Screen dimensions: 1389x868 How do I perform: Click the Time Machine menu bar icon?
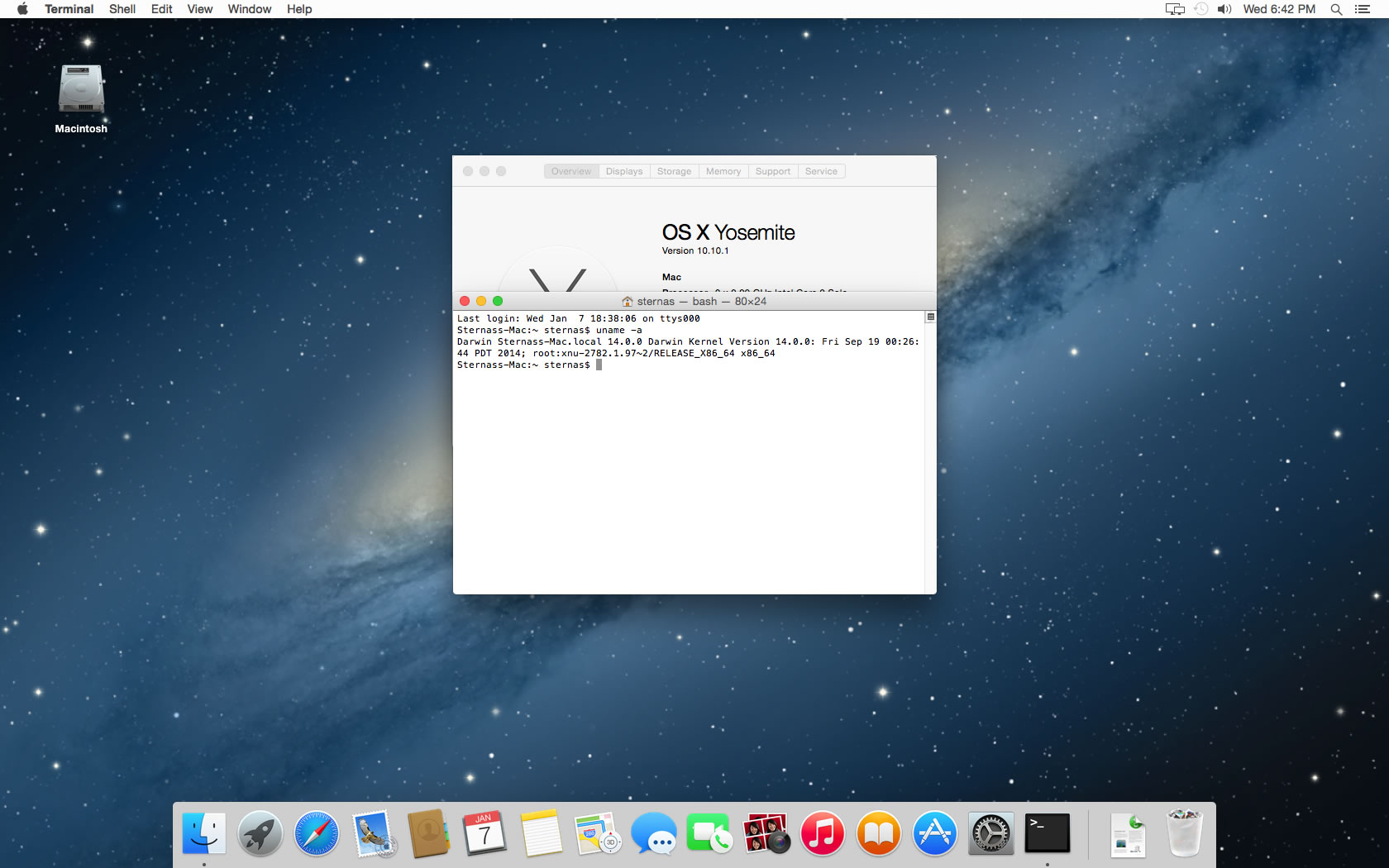pos(1200,9)
